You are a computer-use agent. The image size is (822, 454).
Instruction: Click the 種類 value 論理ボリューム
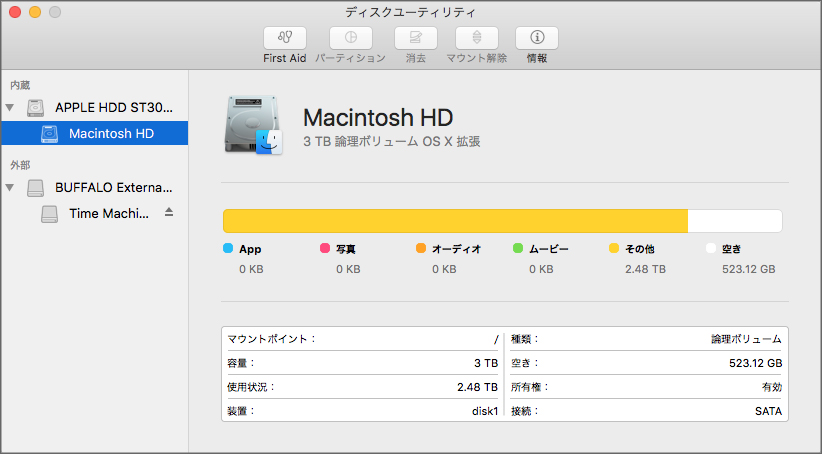[x=746, y=339]
